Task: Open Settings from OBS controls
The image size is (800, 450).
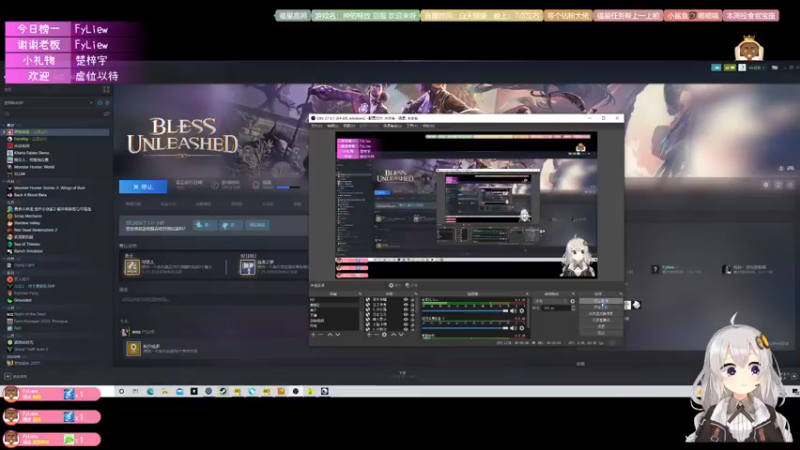Action: click(x=601, y=327)
